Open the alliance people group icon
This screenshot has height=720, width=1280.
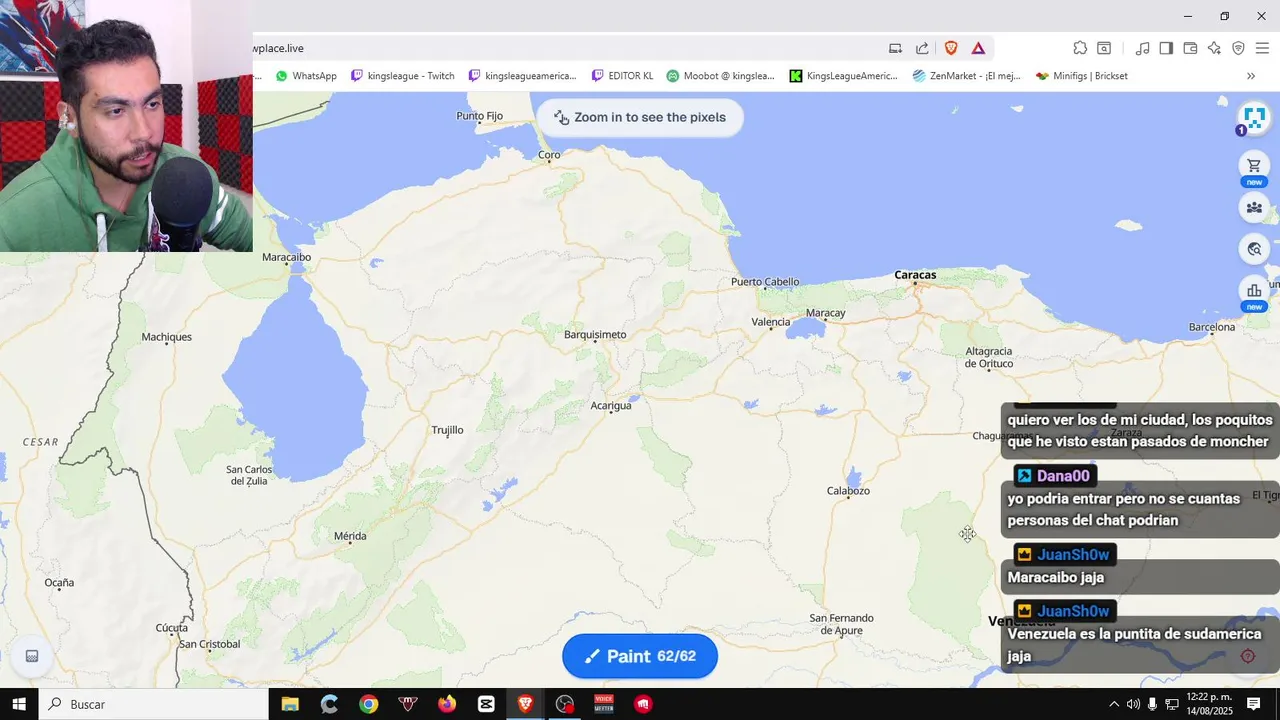[1254, 207]
